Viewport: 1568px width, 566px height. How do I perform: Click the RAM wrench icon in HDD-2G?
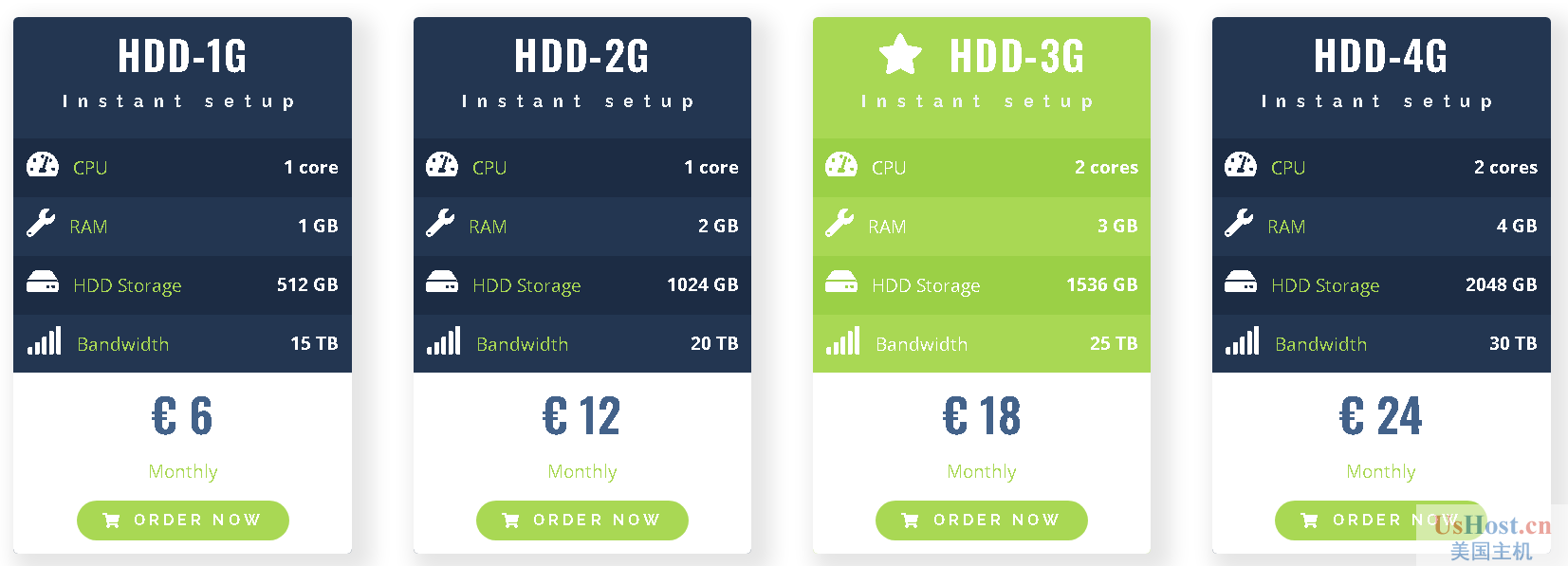point(440,223)
